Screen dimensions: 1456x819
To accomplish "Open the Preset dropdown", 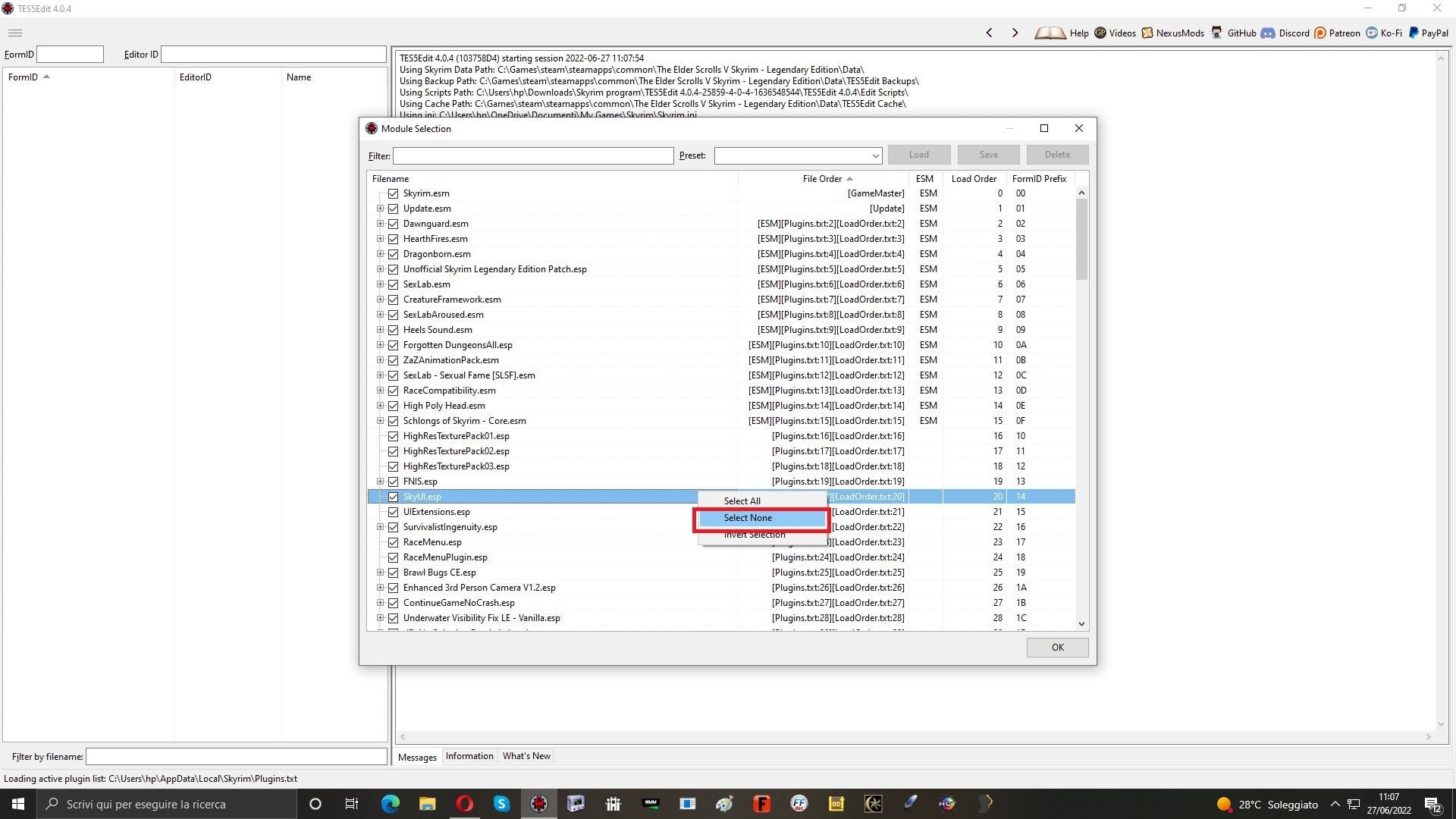I will [875, 155].
